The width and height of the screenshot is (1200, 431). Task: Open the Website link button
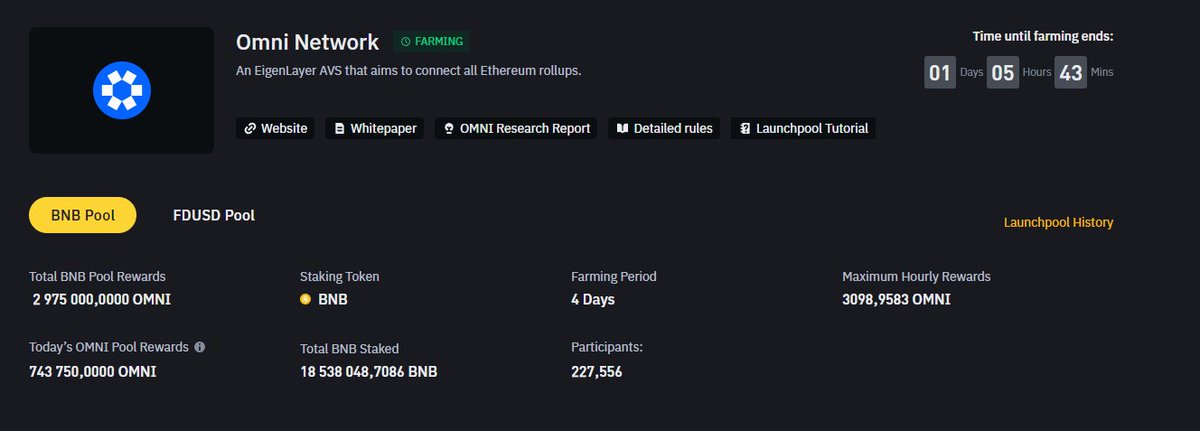pos(276,128)
